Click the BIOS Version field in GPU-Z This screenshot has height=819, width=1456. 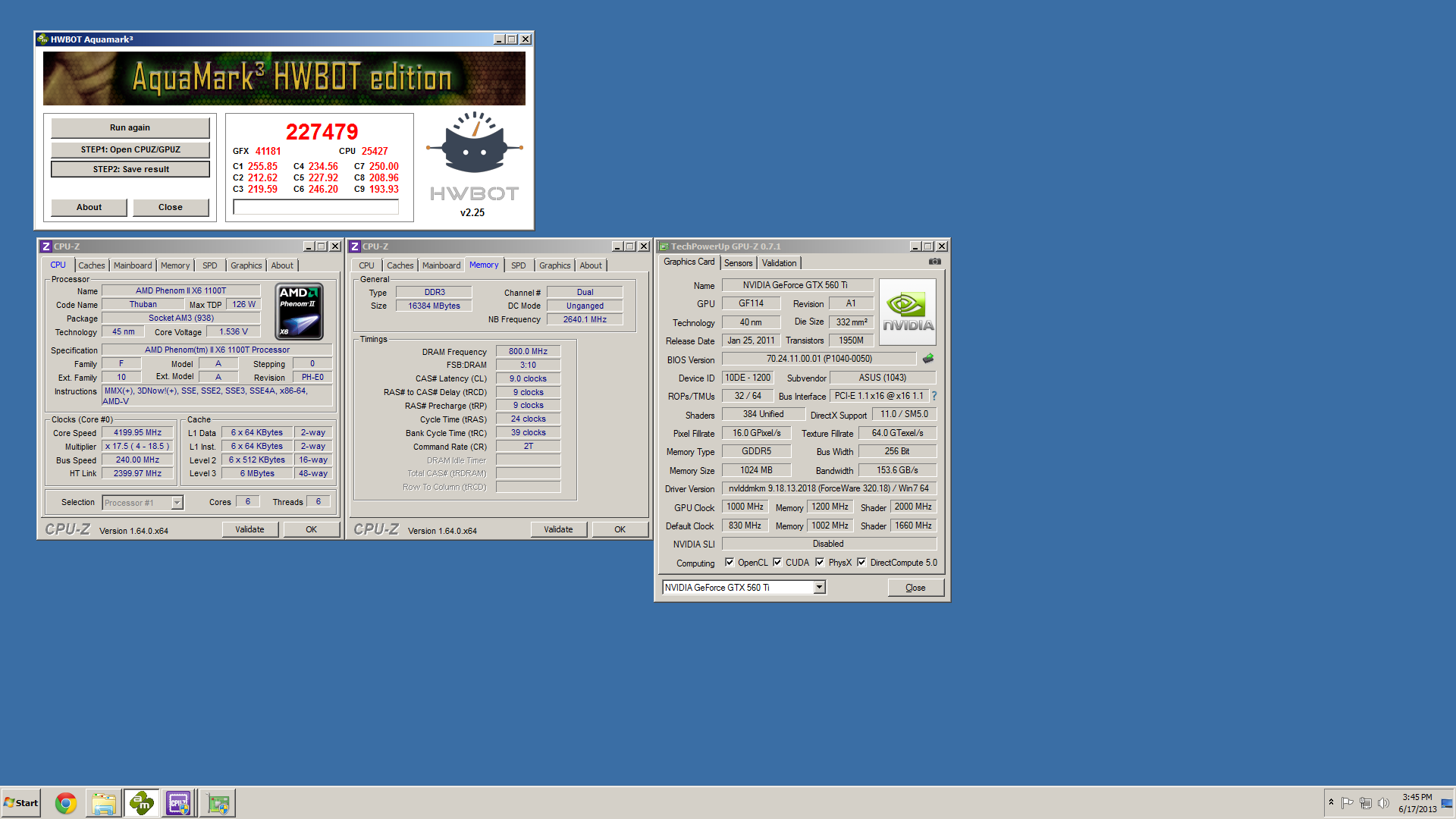click(819, 359)
